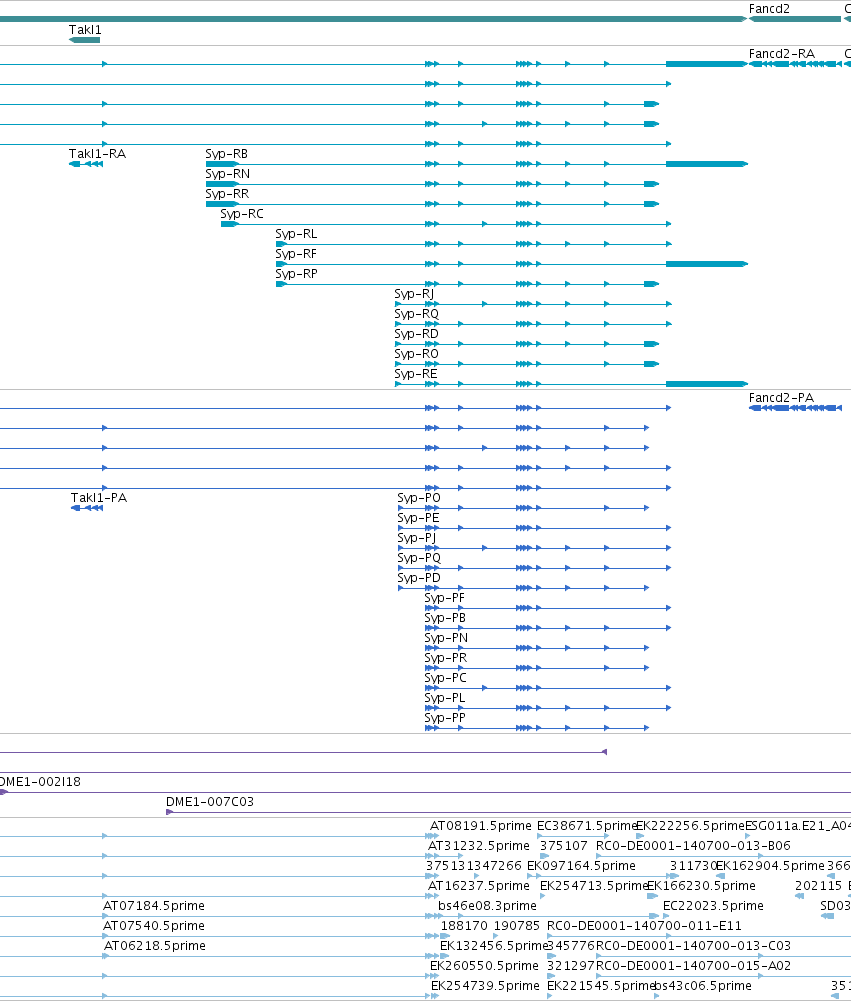Open the Syp-RN transcript
The height and width of the screenshot is (1001, 851).
pyautogui.click(x=227, y=174)
